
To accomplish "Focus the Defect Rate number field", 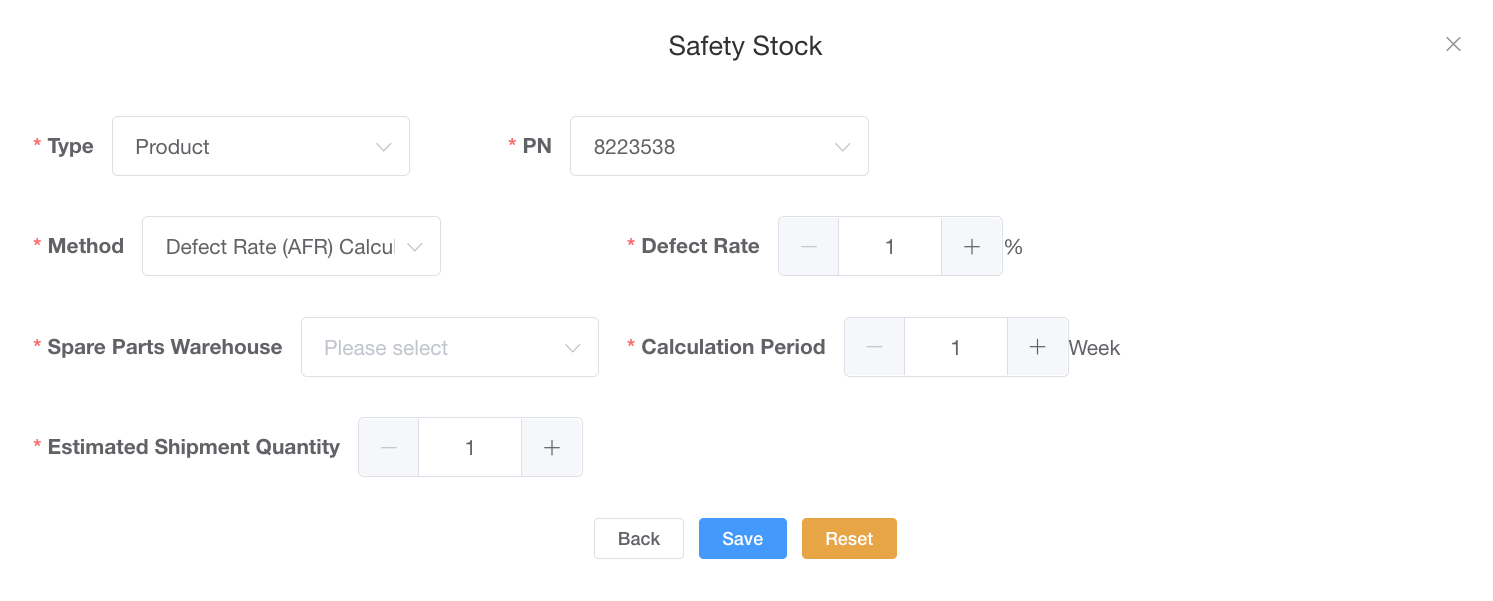I will coord(889,247).
